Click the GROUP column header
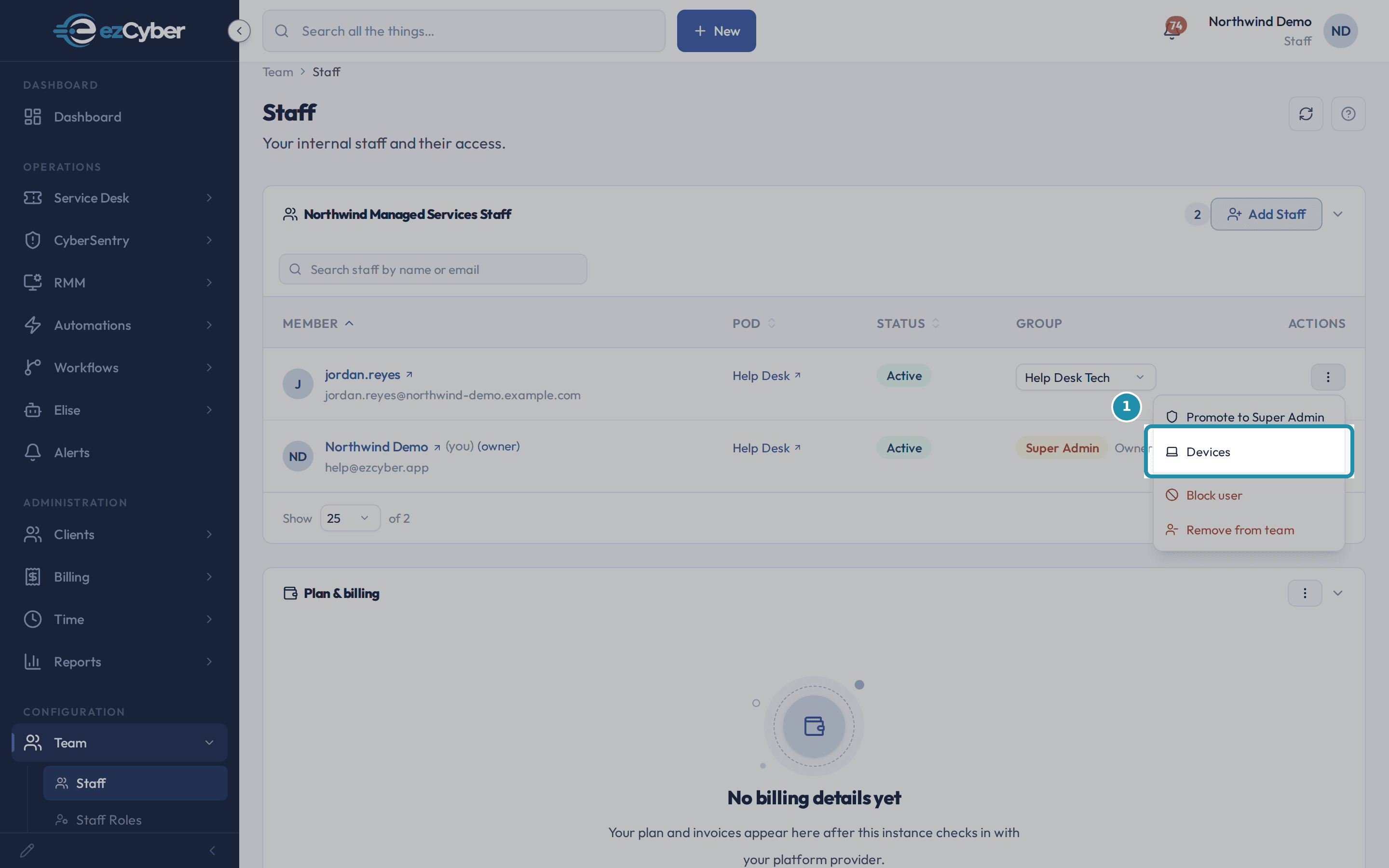The height and width of the screenshot is (868, 1389). click(1039, 323)
